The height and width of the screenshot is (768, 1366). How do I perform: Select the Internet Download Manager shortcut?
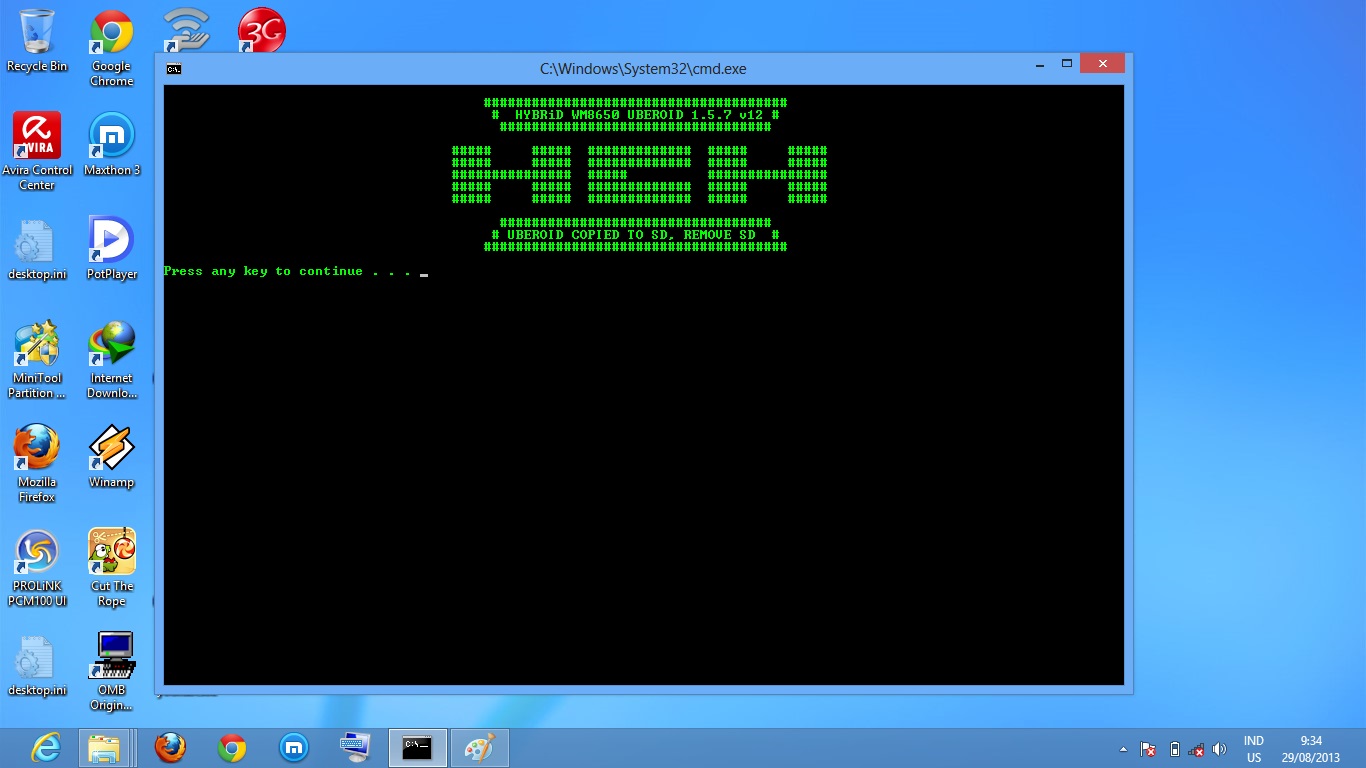(x=111, y=360)
